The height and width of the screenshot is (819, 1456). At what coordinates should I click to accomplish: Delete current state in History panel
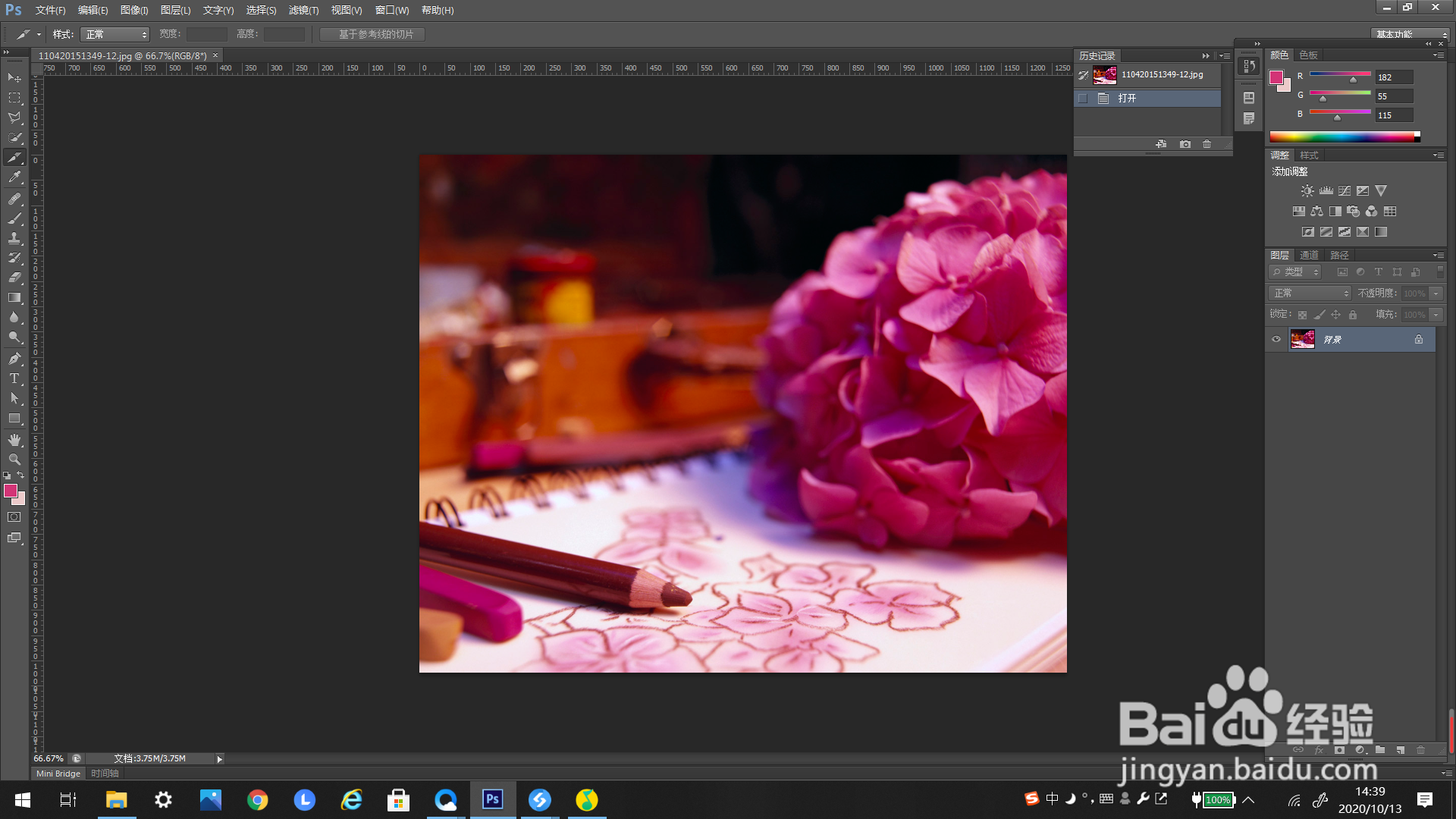coord(1207,144)
